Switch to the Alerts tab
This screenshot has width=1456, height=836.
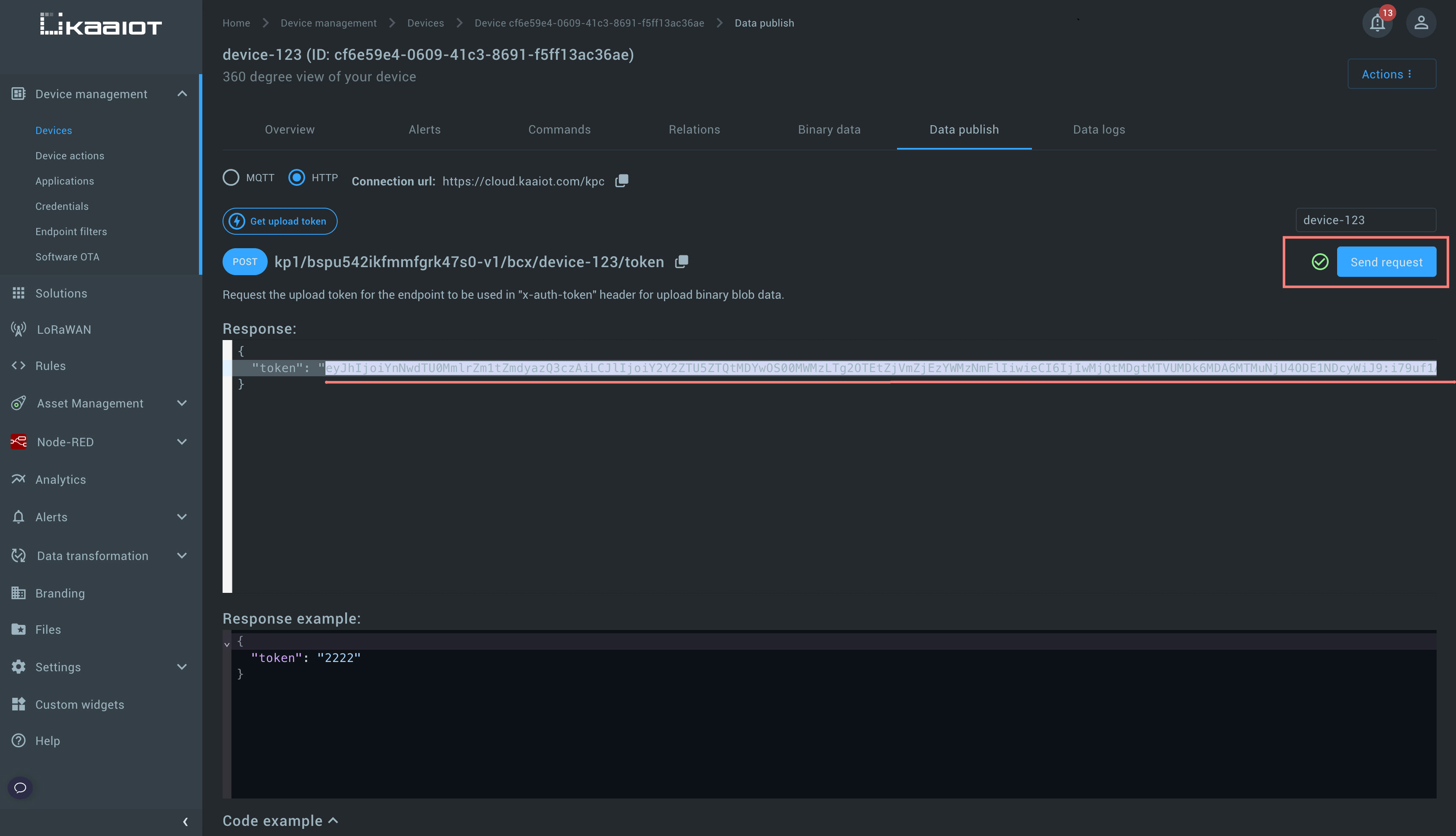[x=424, y=129]
